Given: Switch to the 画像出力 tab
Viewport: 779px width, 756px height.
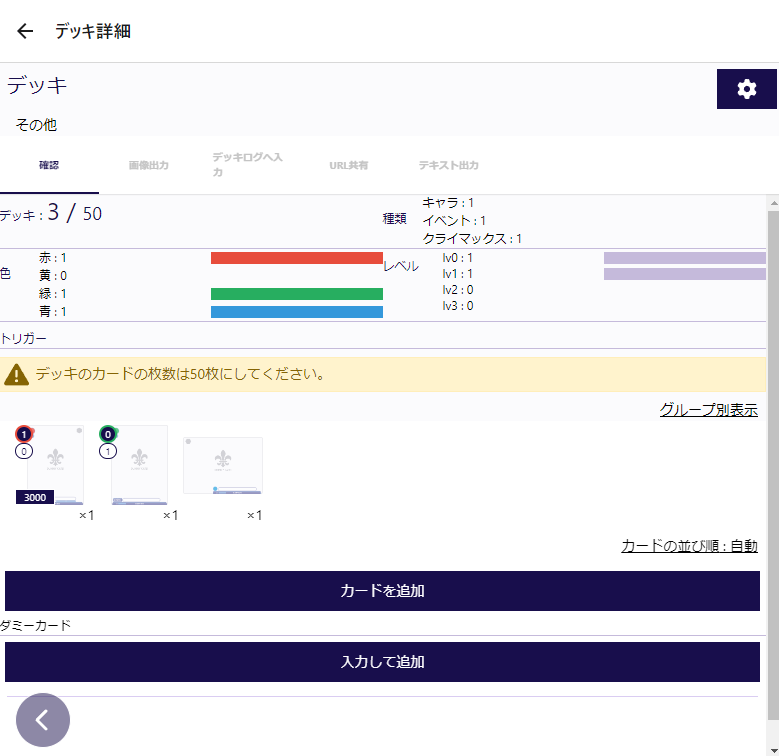Looking at the screenshot, I should [x=149, y=165].
